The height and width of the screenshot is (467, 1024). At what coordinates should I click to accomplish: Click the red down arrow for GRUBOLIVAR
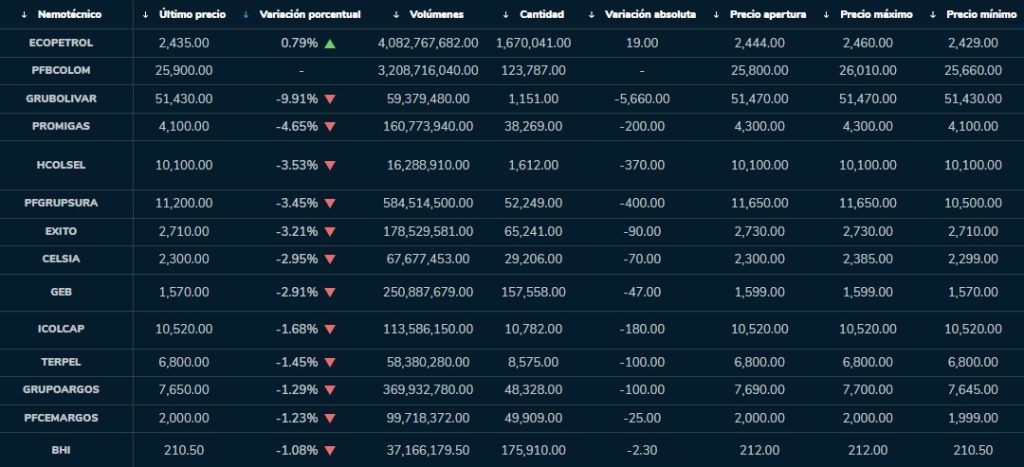coord(330,99)
